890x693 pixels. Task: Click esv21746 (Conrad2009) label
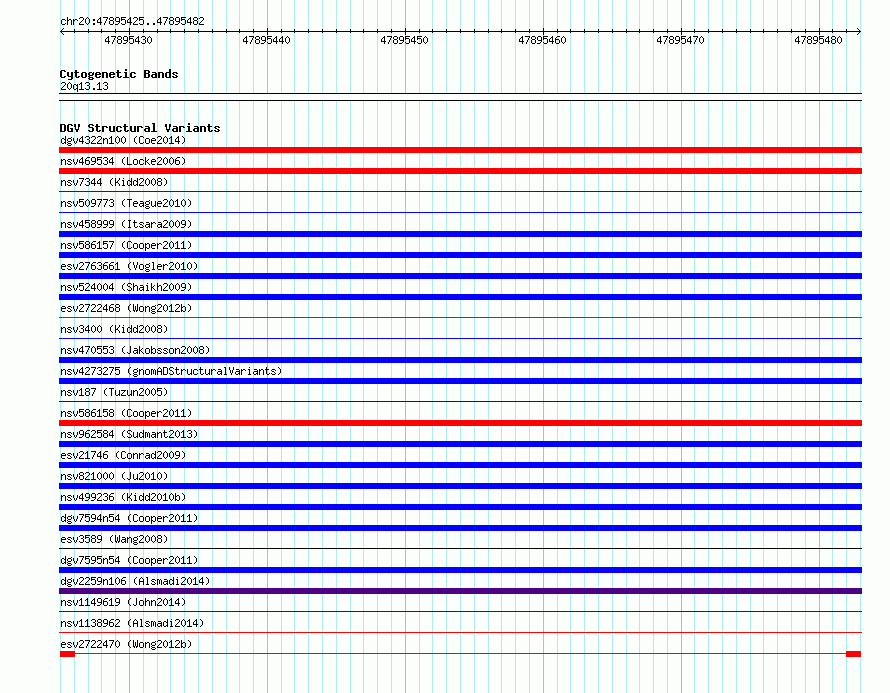coord(123,455)
